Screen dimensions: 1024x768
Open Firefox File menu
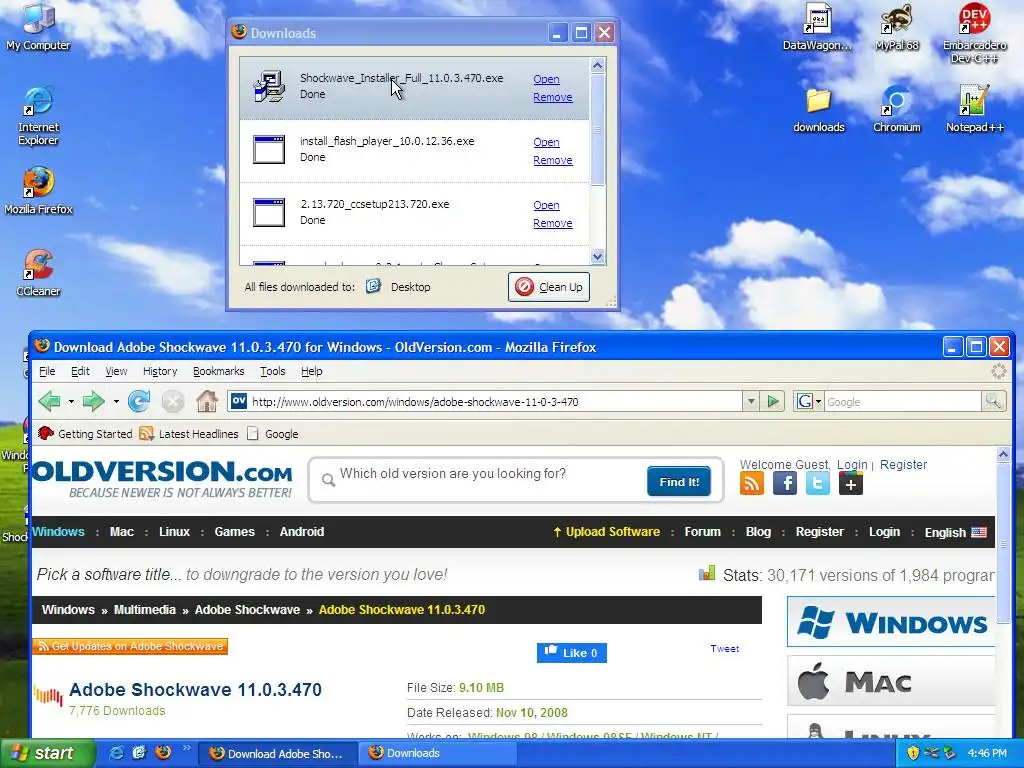[x=47, y=371]
